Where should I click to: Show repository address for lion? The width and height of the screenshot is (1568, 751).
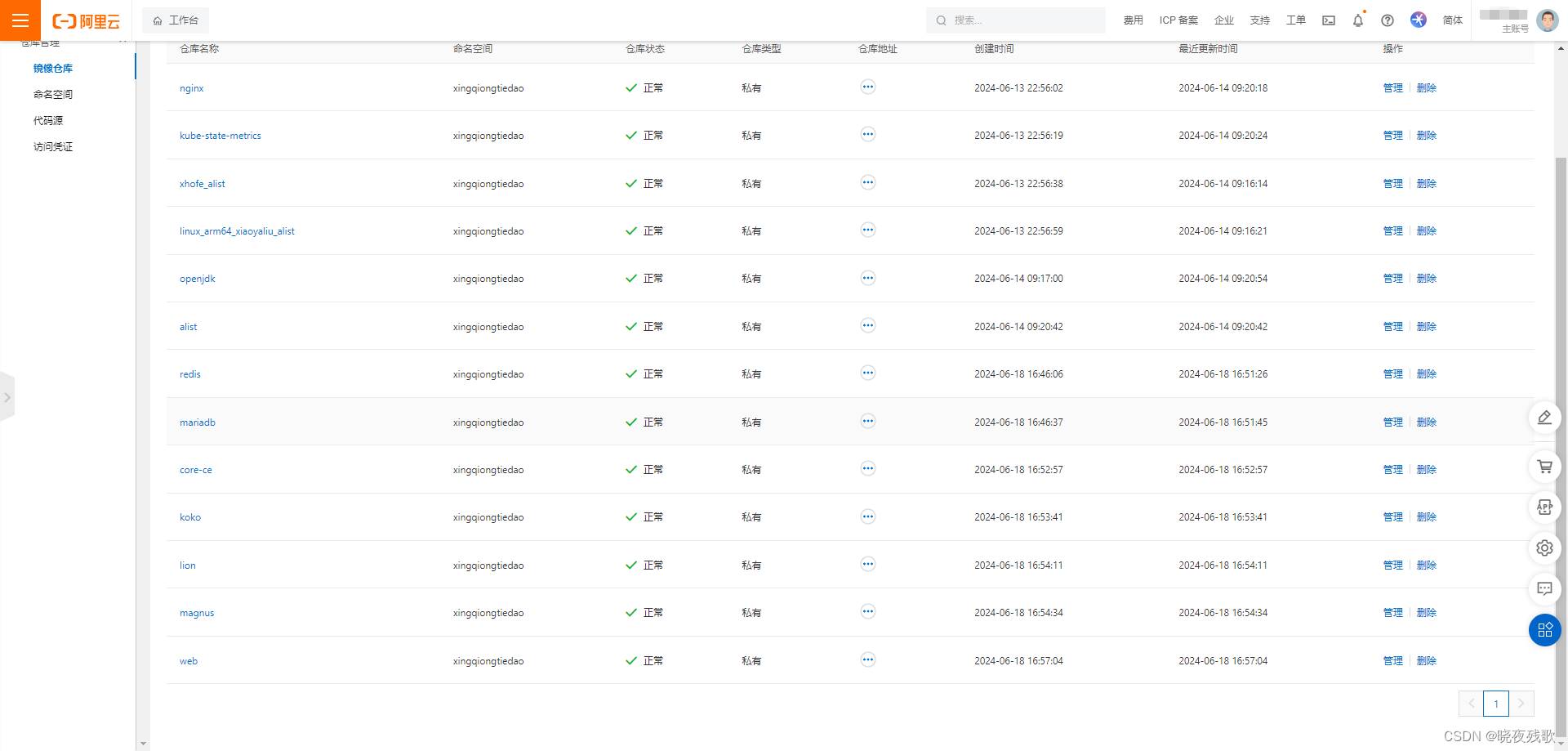pyautogui.click(x=867, y=564)
